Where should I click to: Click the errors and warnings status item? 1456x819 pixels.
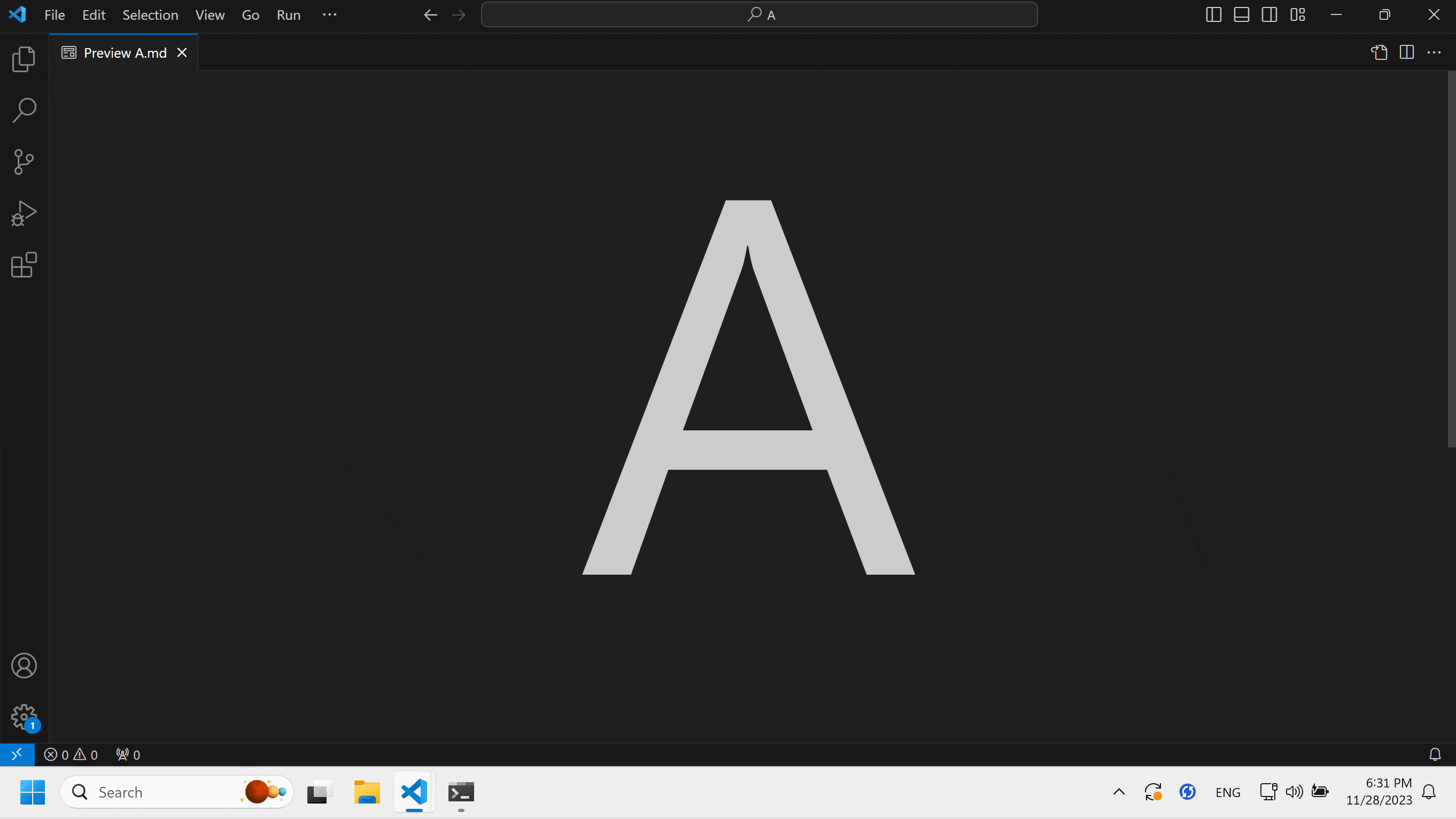[71, 754]
